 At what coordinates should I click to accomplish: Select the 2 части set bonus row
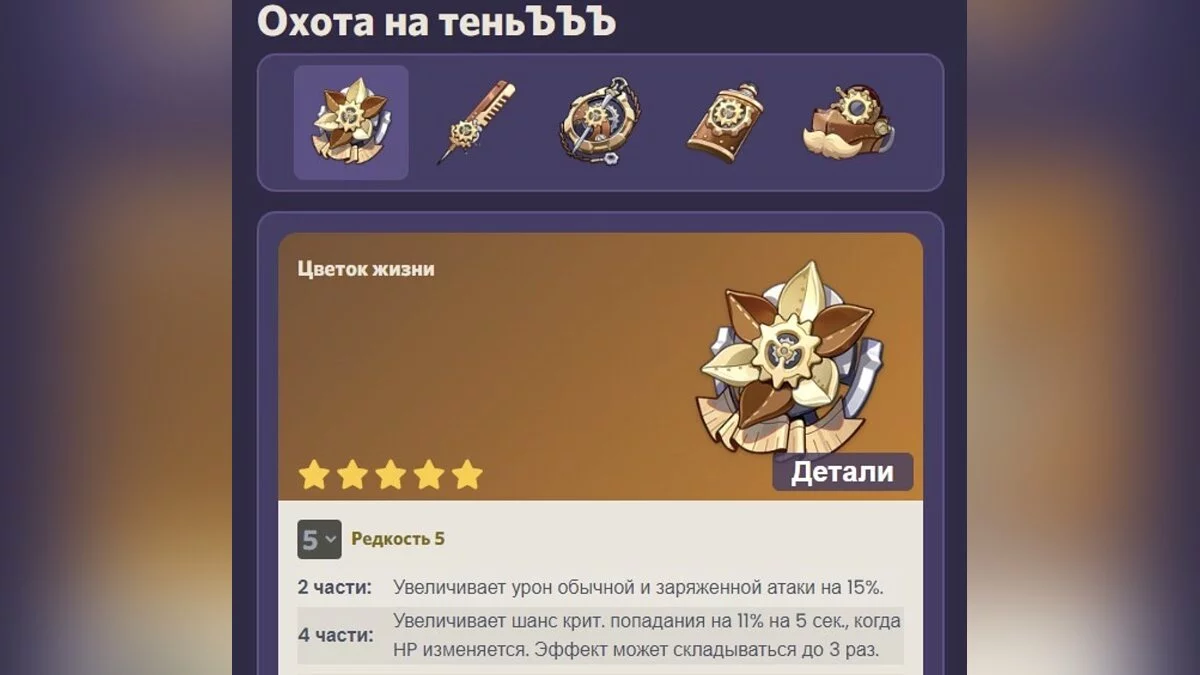pyautogui.click(x=600, y=587)
